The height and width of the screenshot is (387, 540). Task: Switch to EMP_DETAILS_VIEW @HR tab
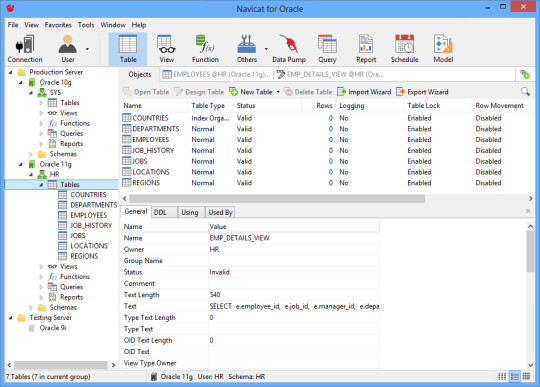pos(330,74)
